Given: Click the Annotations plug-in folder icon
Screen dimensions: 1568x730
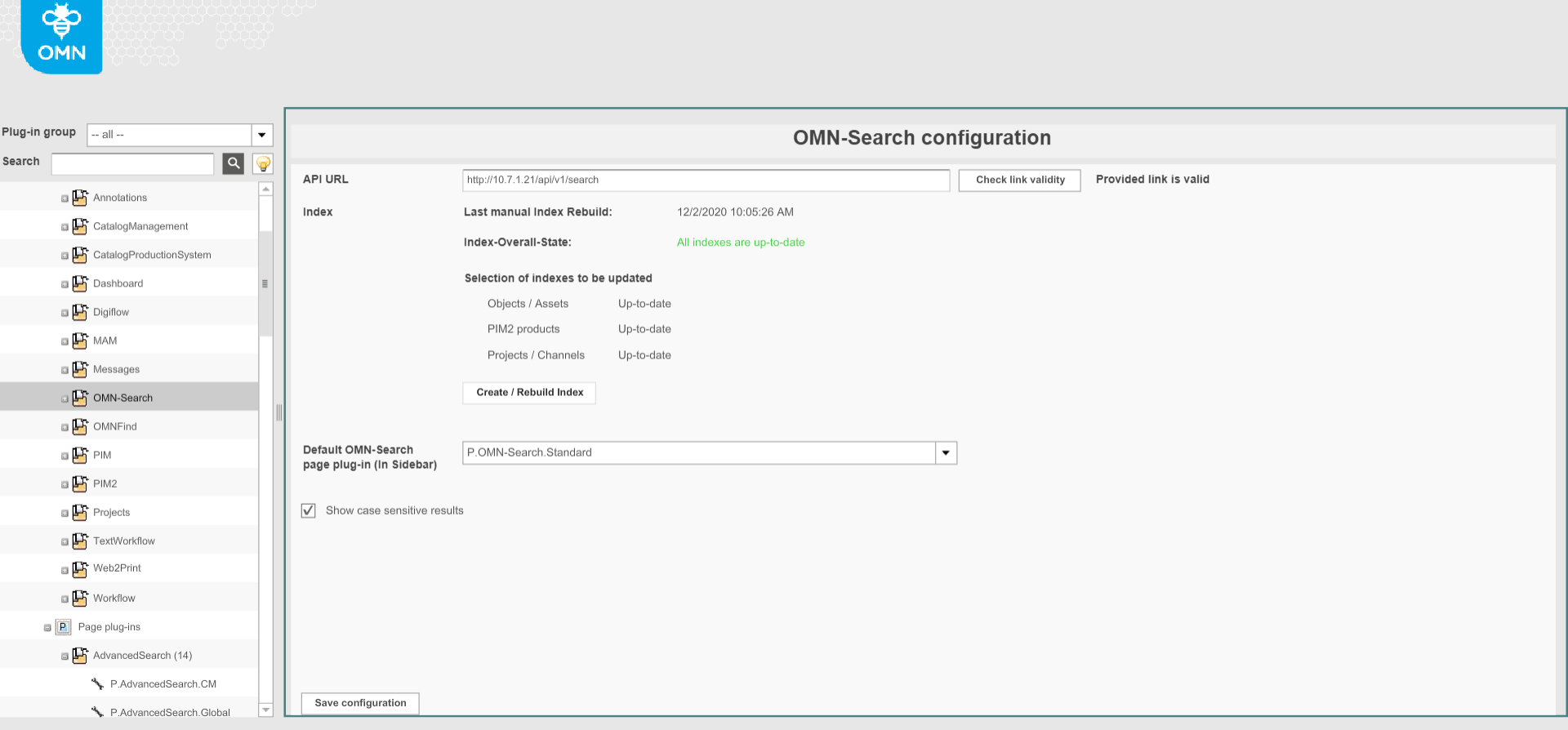Looking at the screenshot, I should pyautogui.click(x=80, y=198).
